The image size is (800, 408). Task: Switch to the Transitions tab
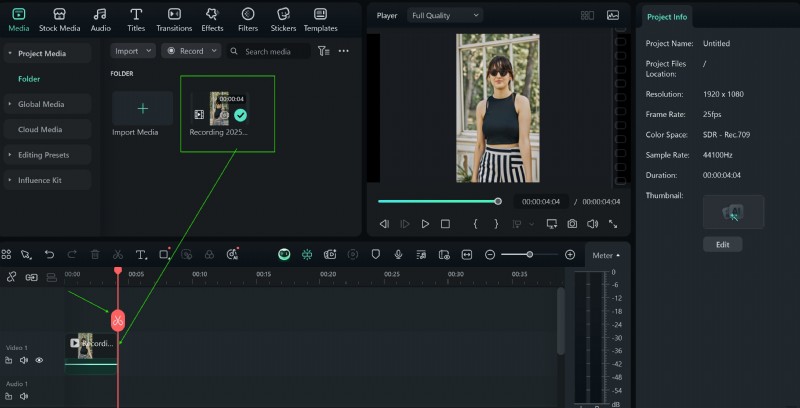(x=174, y=19)
